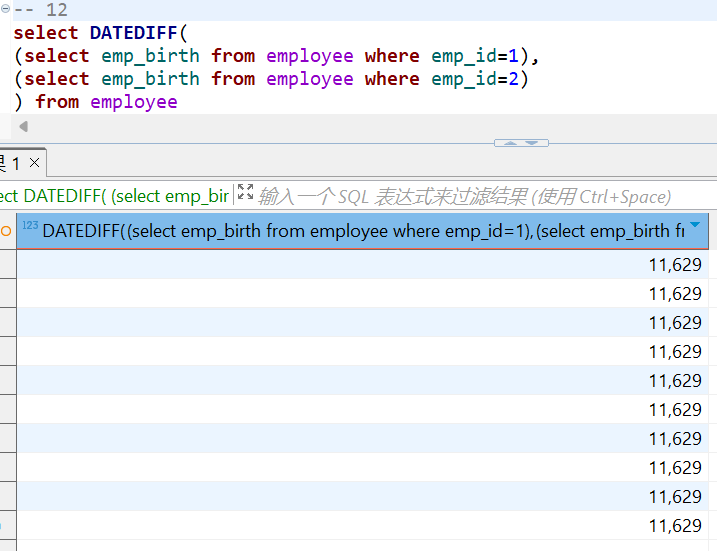
Task: Click the orange circle icon beside column header
Action: pyautogui.click(x=6, y=231)
